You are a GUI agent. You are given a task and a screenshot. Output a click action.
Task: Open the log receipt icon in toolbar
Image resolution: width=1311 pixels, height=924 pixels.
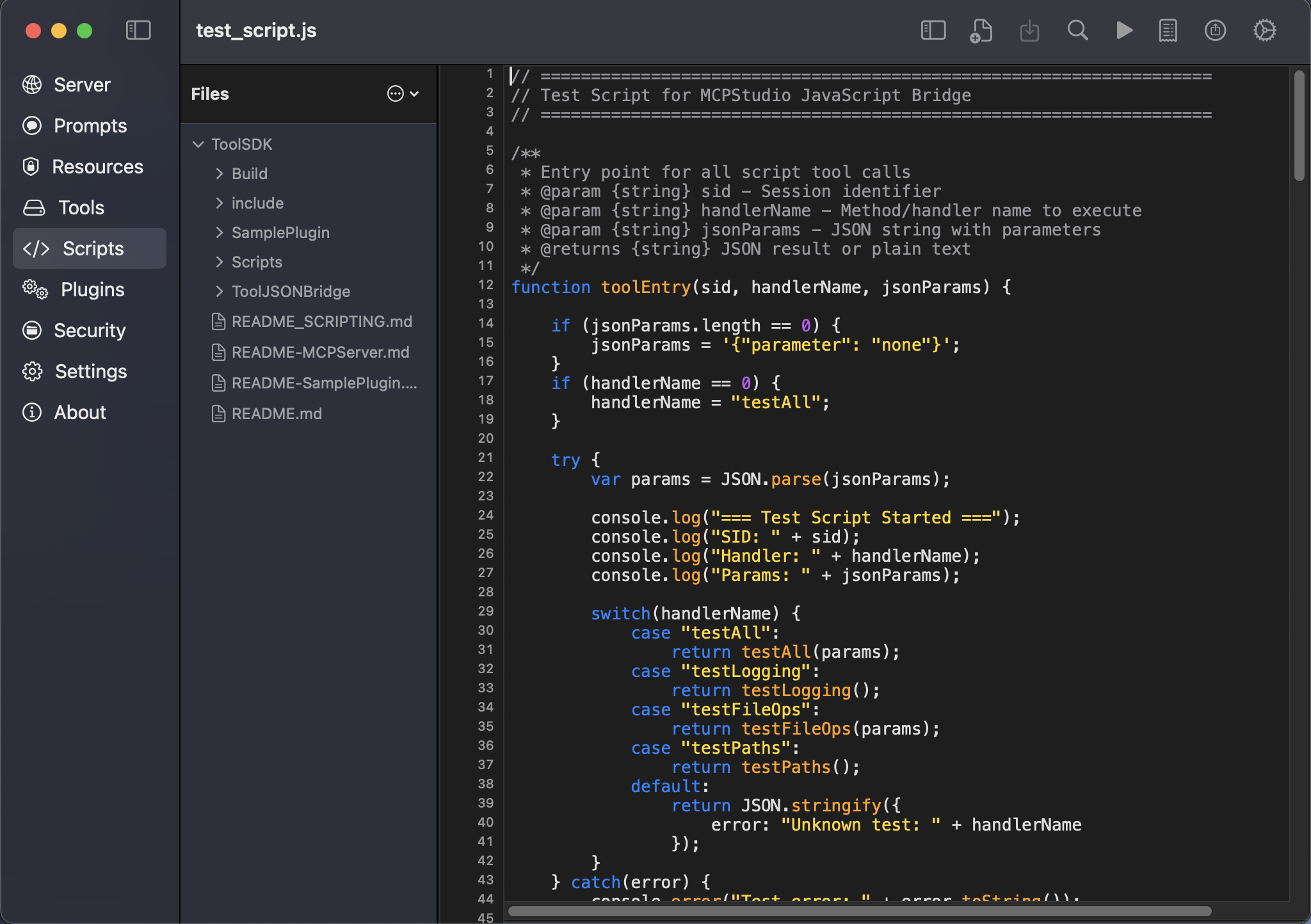click(x=1168, y=30)
